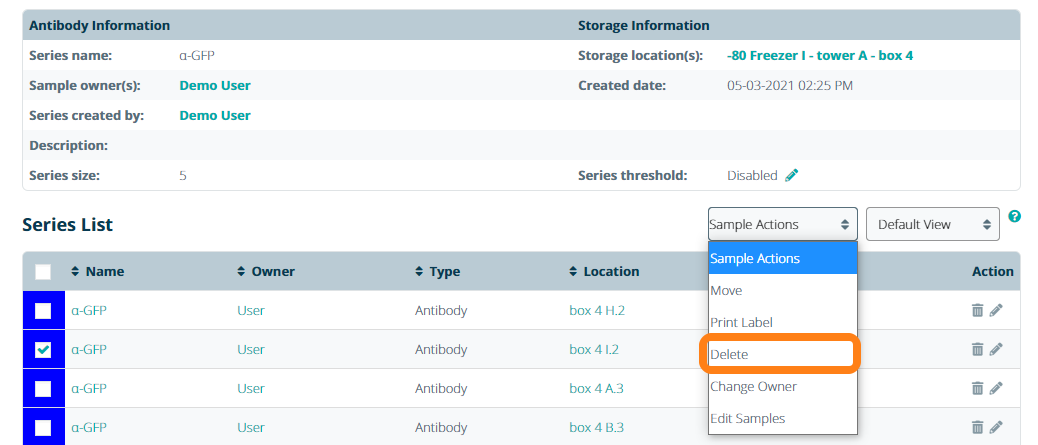Delete the box 4 H.2 sample via trash icon
The height and width of the screenshot is (445, 1038).
click(977, 310)
